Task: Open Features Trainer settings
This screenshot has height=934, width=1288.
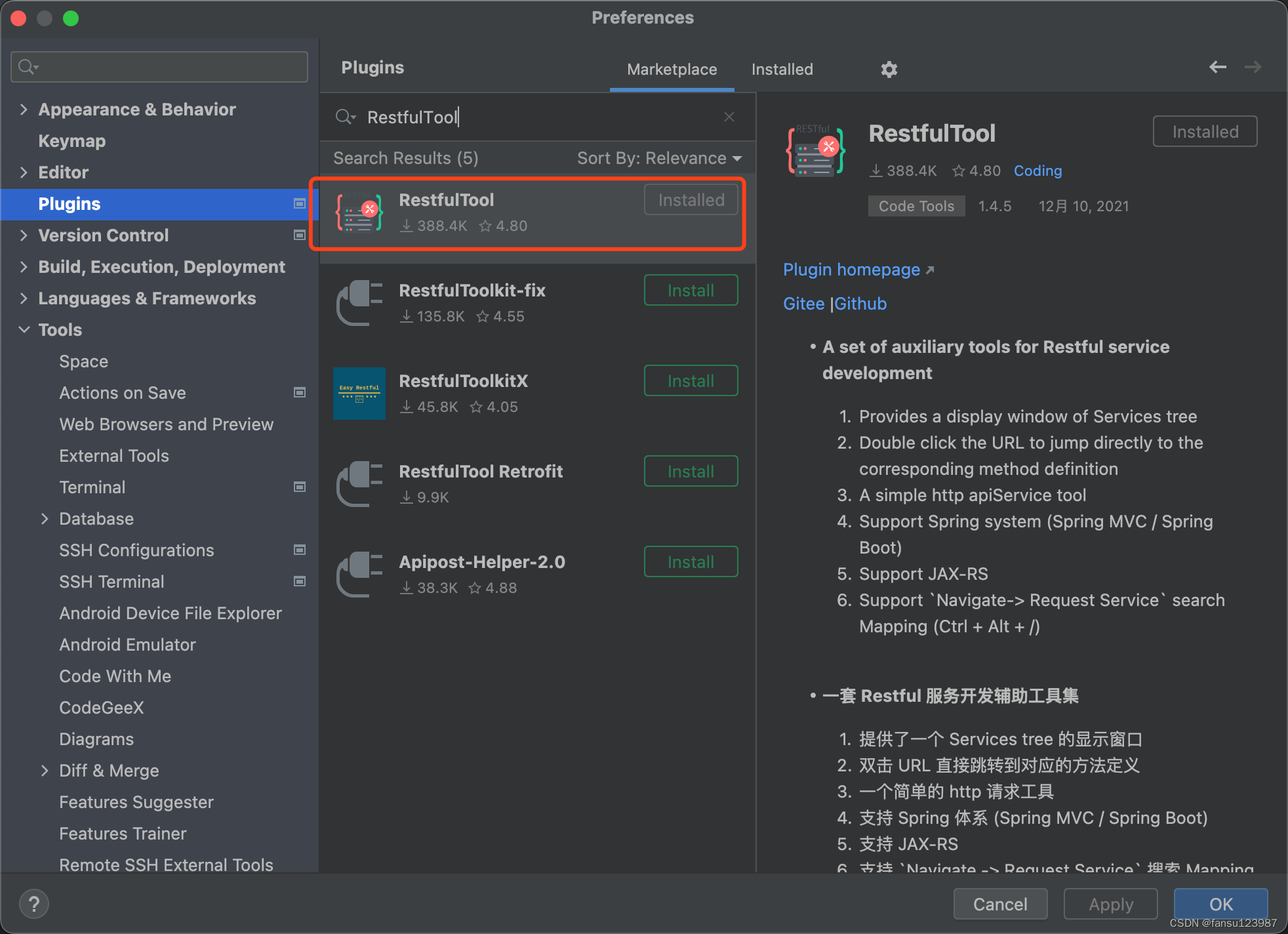Action: point(123,833)
